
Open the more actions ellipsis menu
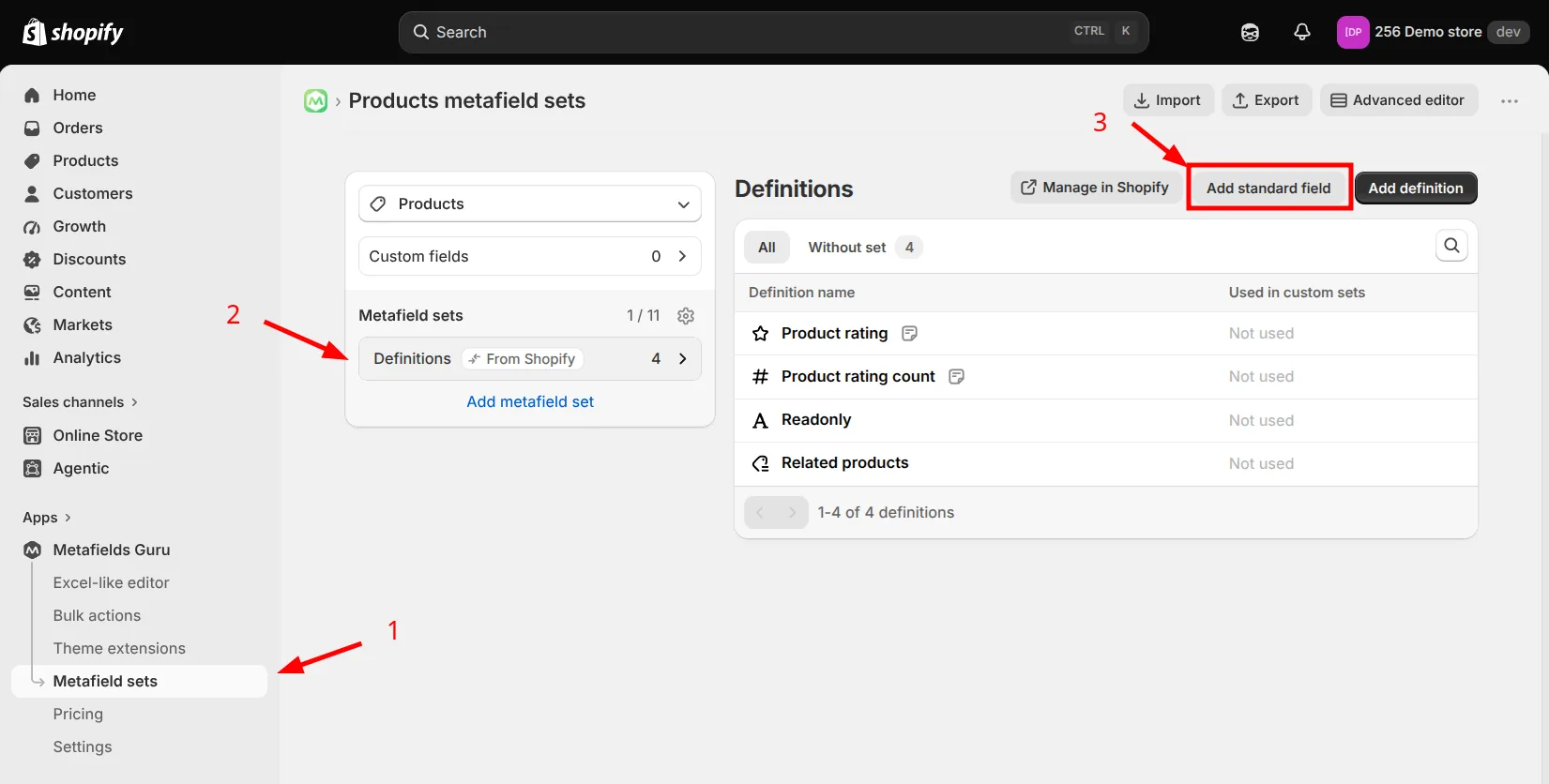[1509, 100]
